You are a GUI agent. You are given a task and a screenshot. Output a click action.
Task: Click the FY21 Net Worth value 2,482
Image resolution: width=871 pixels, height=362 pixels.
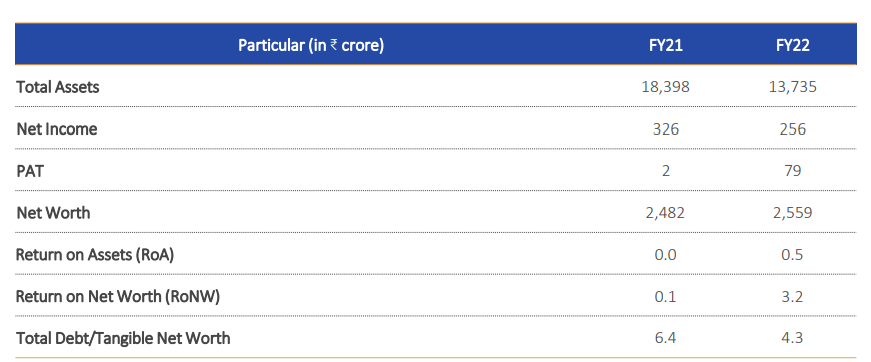665,213
